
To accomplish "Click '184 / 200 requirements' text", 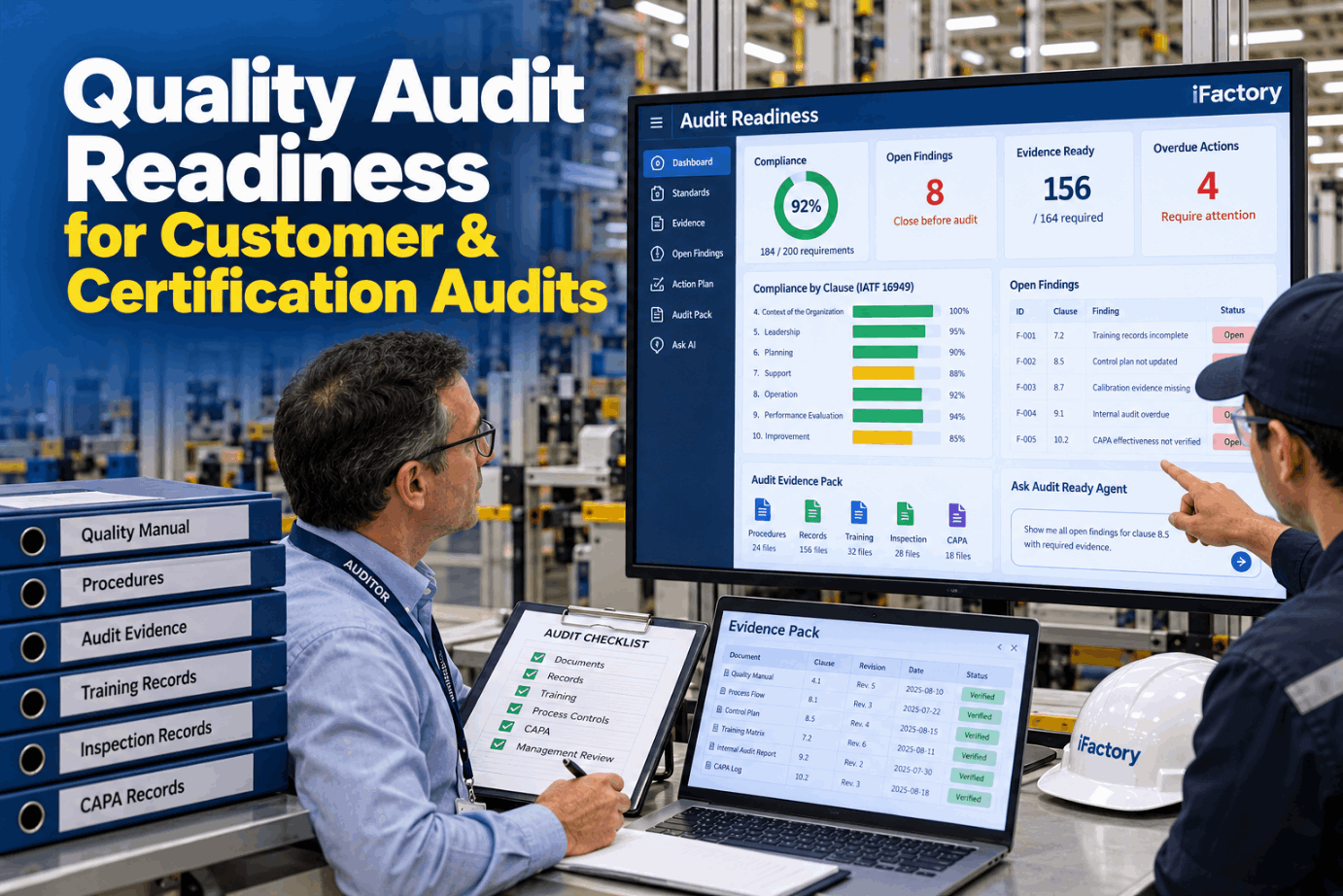I will 807,251.
